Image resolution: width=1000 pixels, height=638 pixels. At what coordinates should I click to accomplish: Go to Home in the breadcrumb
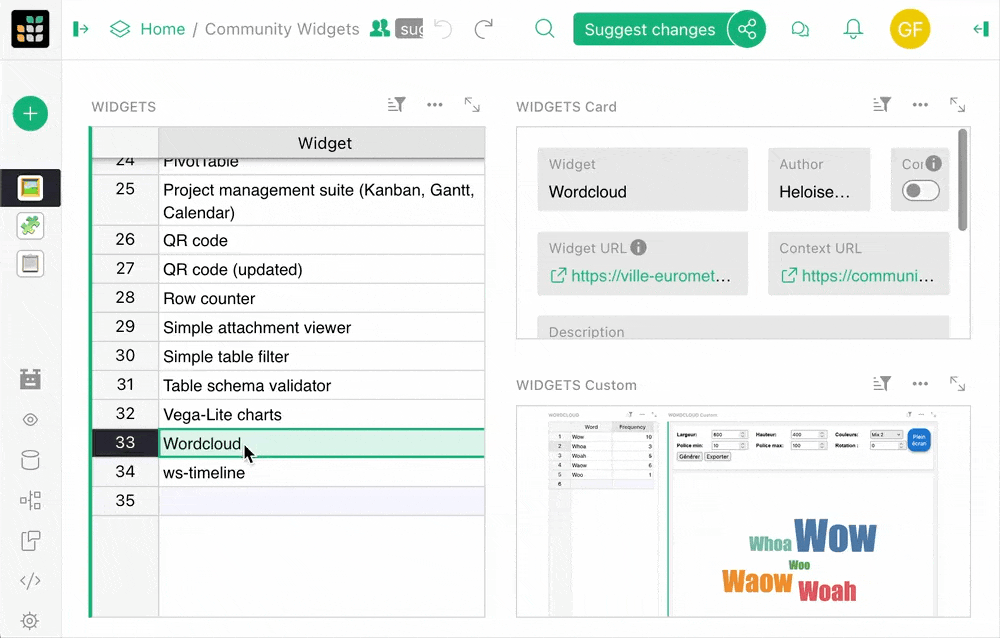click(162, 29)
